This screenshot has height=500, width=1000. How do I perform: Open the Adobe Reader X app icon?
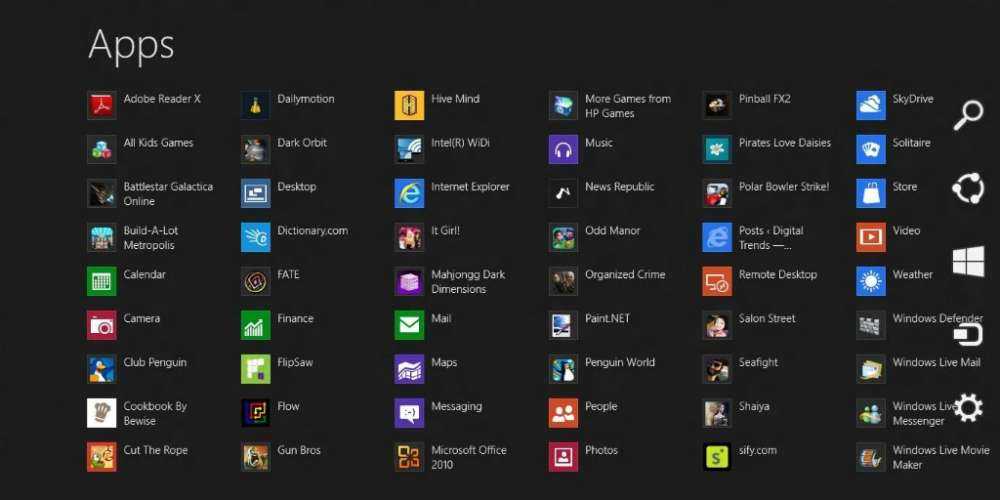[102, 105]
